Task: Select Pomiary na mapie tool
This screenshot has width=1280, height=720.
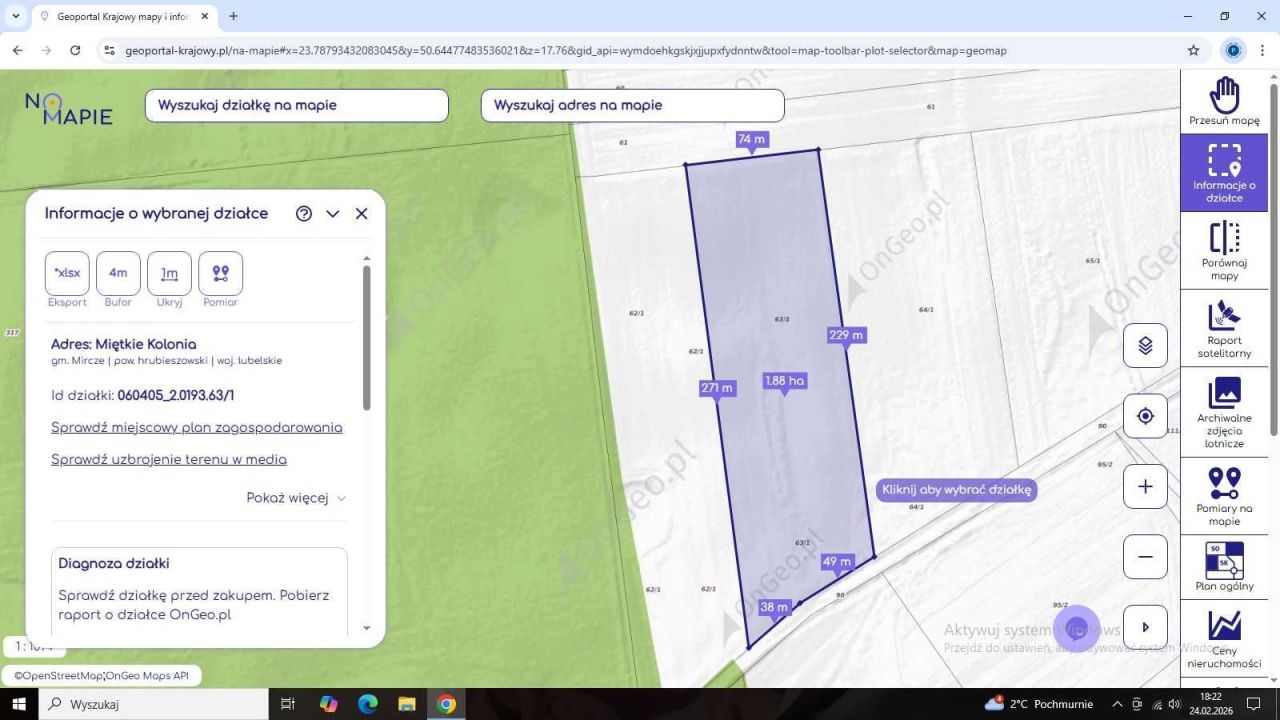Action: [1224, 495]
